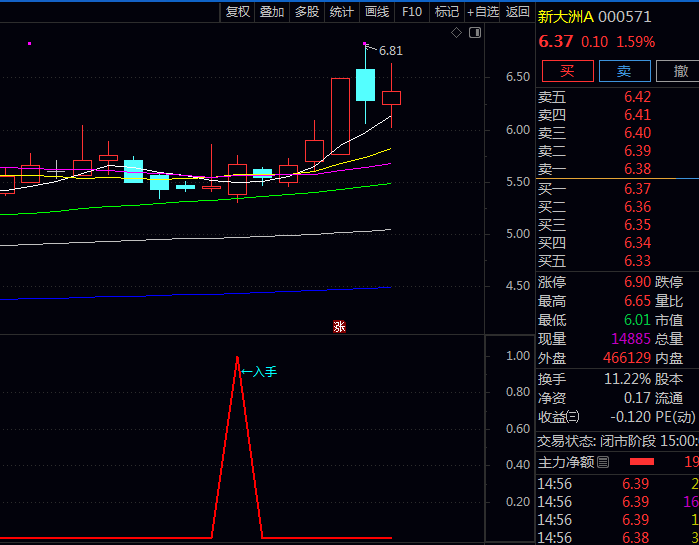Click the 撤 cancel order button
The width and height of the screenshot is (699, 545).
click(680, 71)
